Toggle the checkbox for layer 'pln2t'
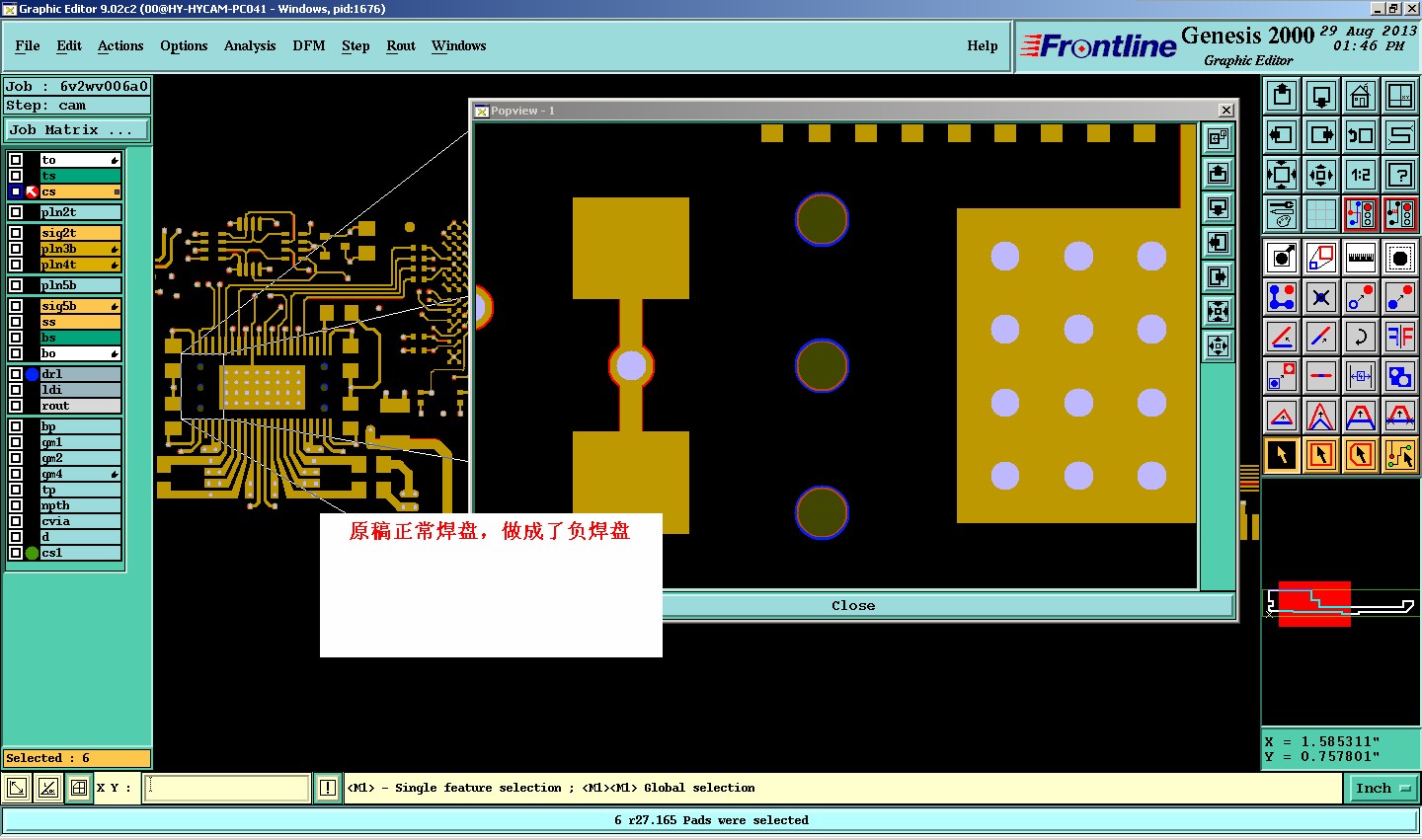 (x=16, y=212)
